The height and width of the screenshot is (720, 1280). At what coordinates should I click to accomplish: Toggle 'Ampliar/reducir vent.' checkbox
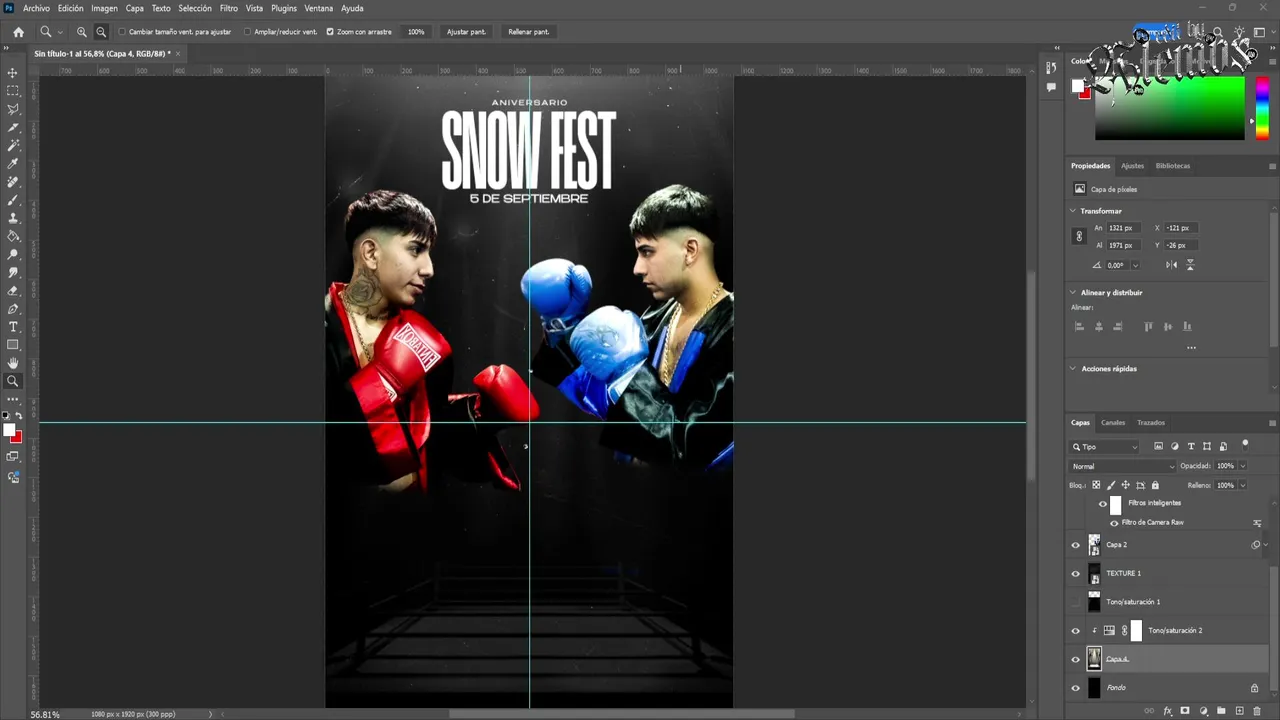tap(248, 32)
